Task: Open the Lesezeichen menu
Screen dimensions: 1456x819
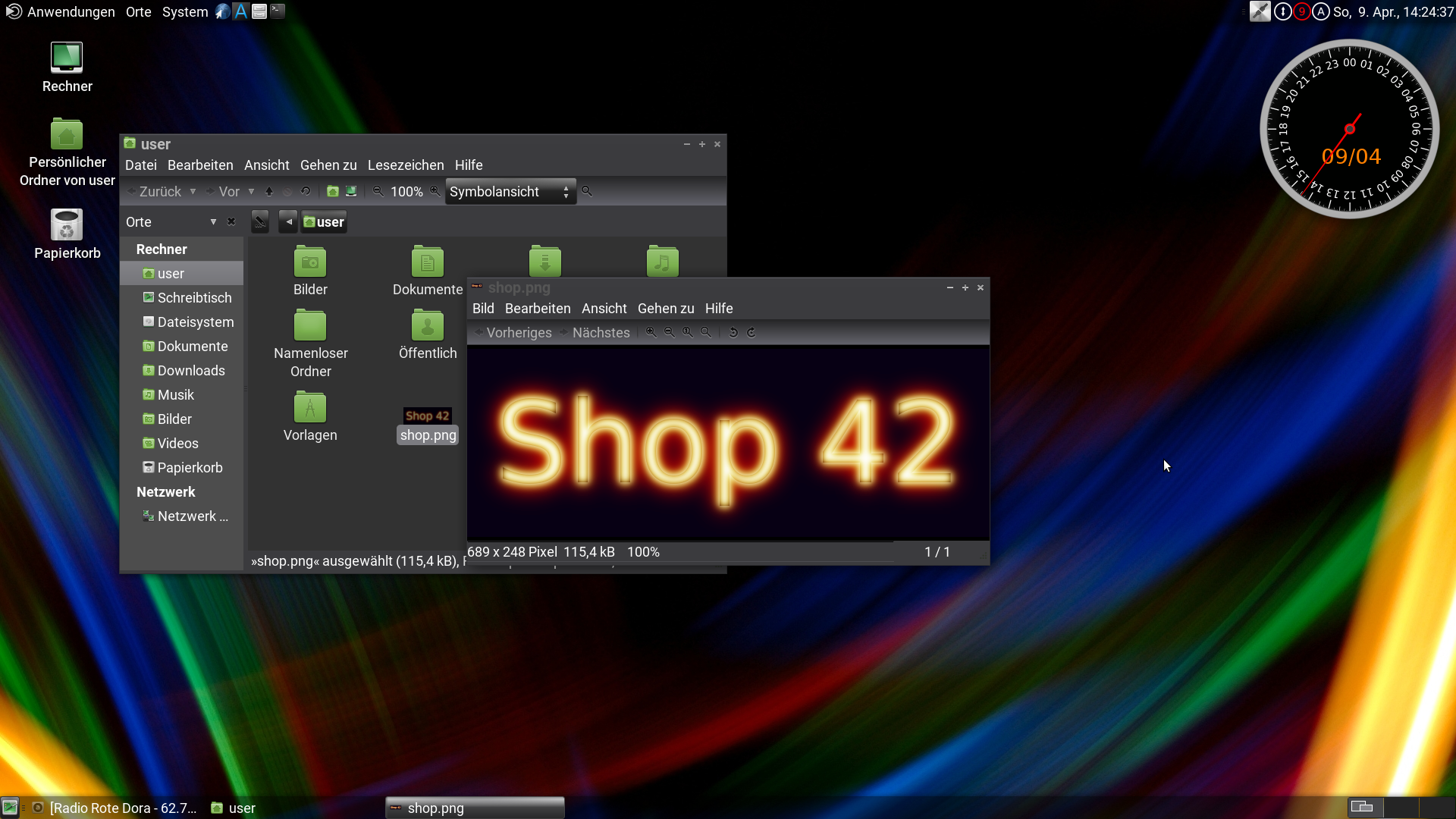Action: click(x=406, y=165)
